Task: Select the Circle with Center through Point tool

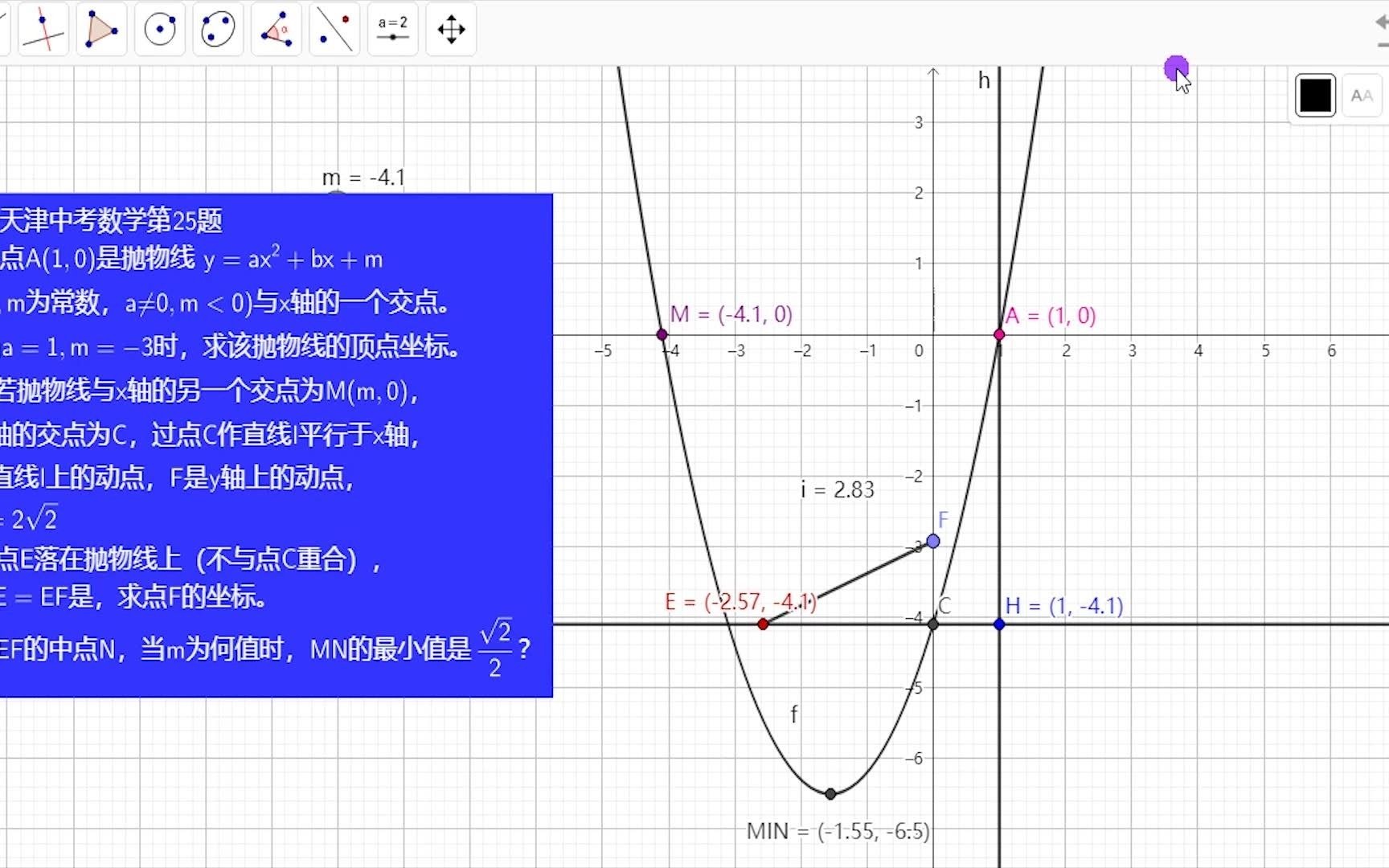Action: (159, 29)
